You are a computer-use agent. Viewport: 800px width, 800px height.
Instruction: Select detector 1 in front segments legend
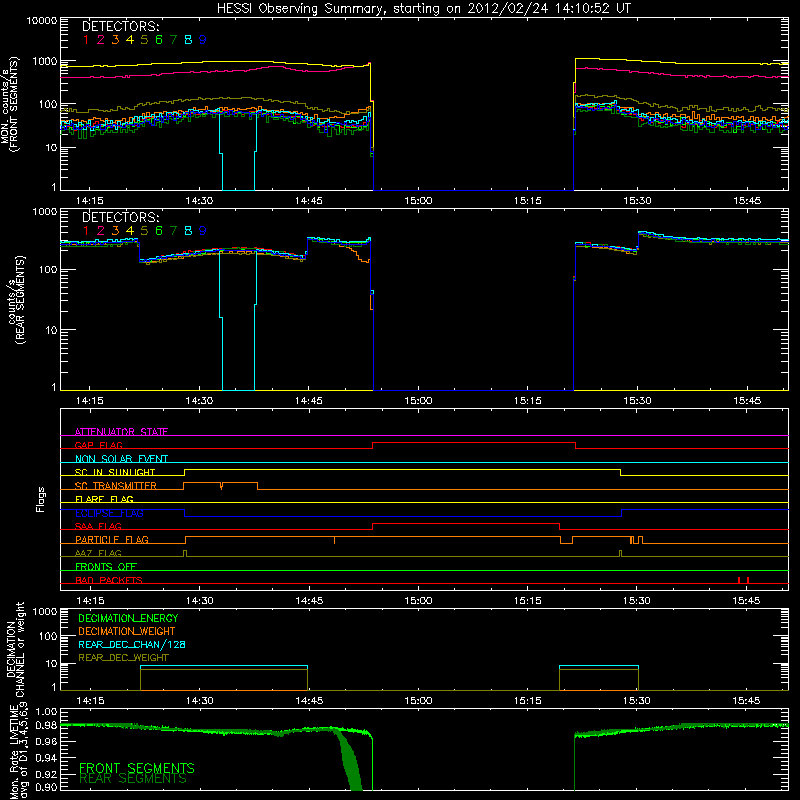pyautogui.click(x=86, y=40)
